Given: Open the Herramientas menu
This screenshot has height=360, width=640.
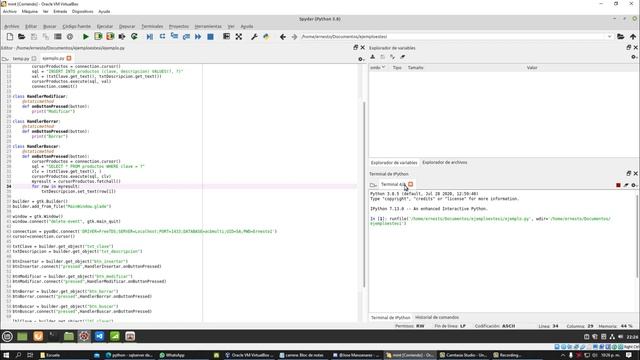Looking at the screenshot, I should [x=208, y=27].
